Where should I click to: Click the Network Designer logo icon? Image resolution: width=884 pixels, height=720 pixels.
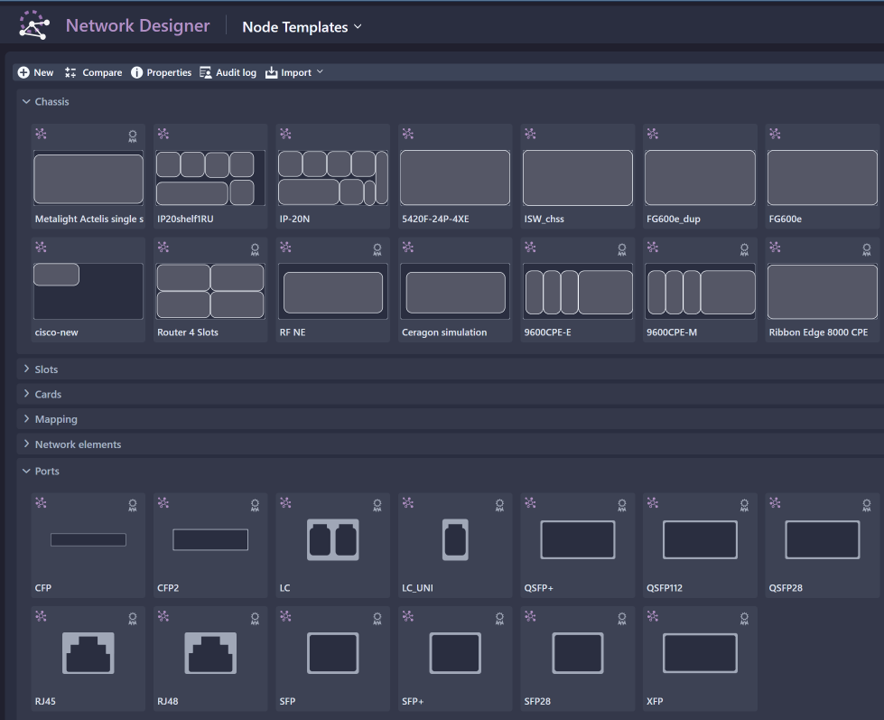(34, 26)
